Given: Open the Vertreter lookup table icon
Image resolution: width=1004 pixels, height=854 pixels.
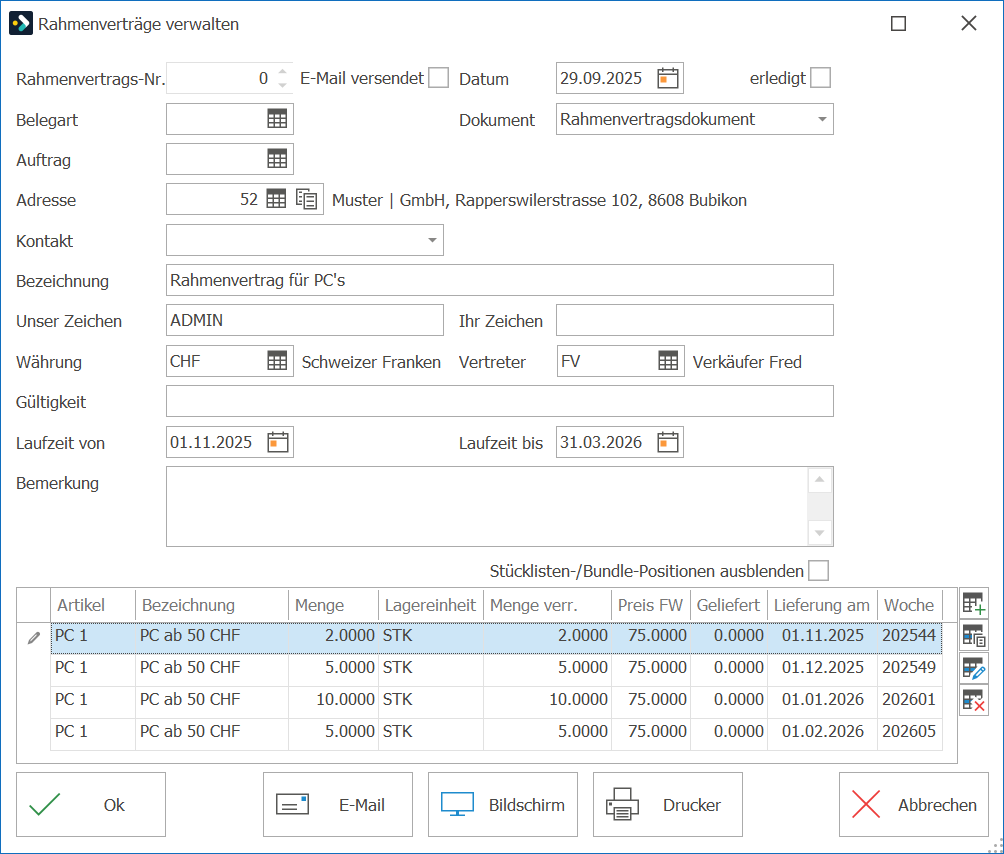Looking at the screenshot, I should pyautogui.click(x=668, y=361).
